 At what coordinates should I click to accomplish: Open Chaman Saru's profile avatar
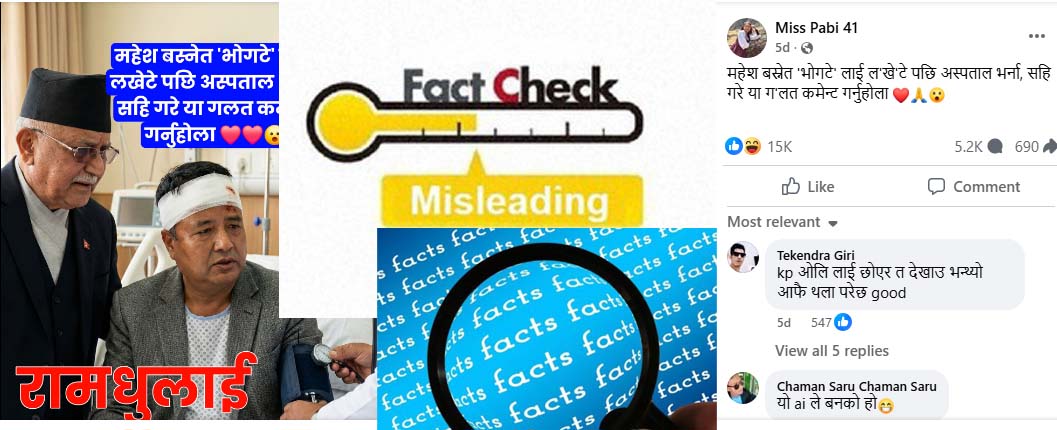(x=743, y=388)
